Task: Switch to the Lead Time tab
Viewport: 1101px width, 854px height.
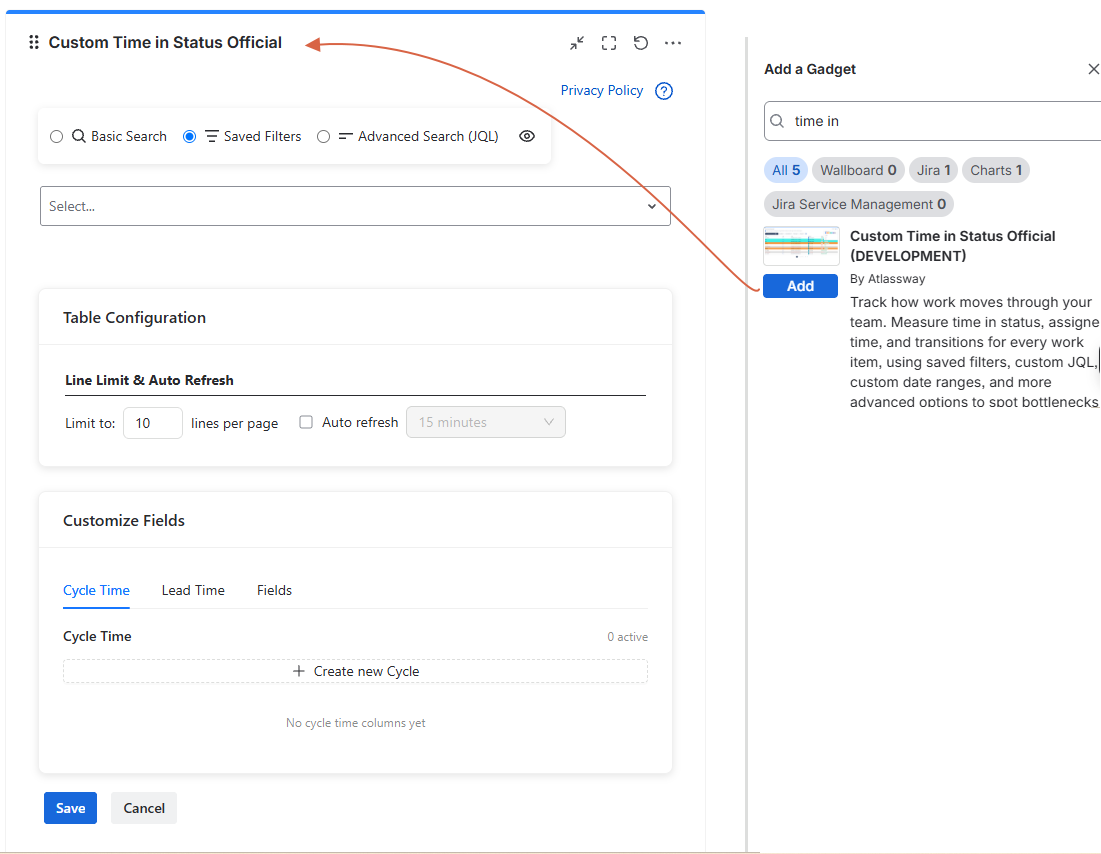Action: (193, 591)
